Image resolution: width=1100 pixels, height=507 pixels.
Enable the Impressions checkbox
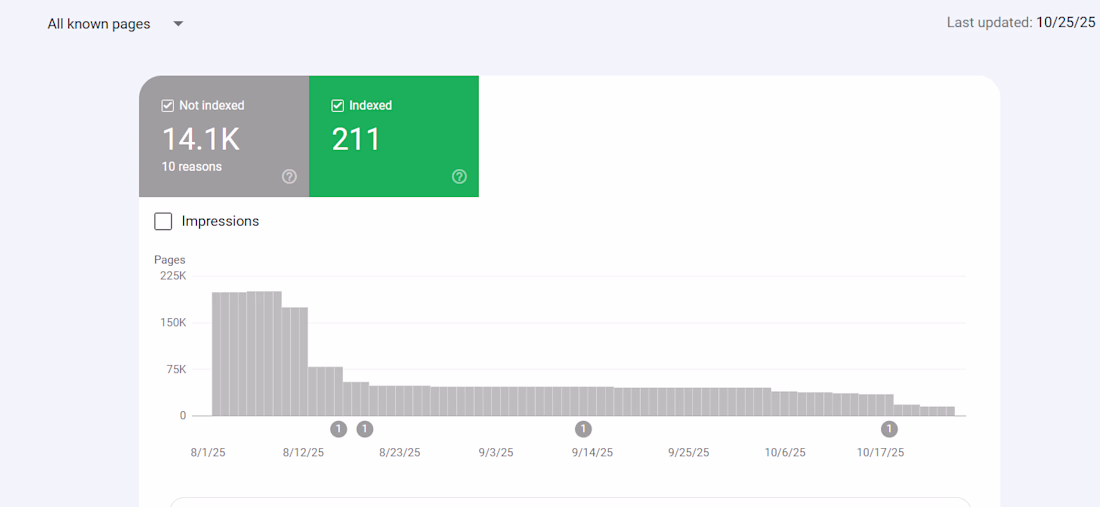pos(163,221)
